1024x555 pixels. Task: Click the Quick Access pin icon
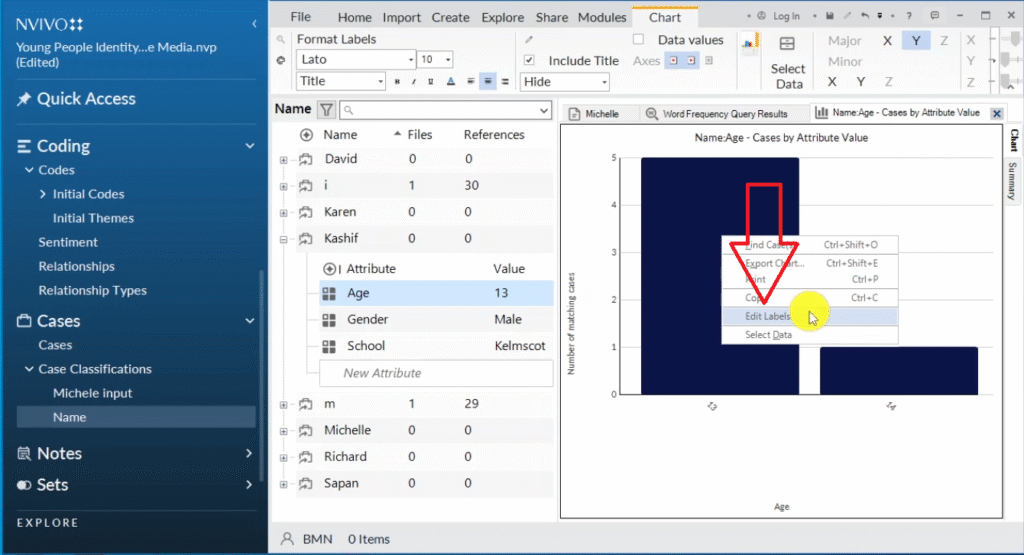pyautogui.click(x=24, y=99)
